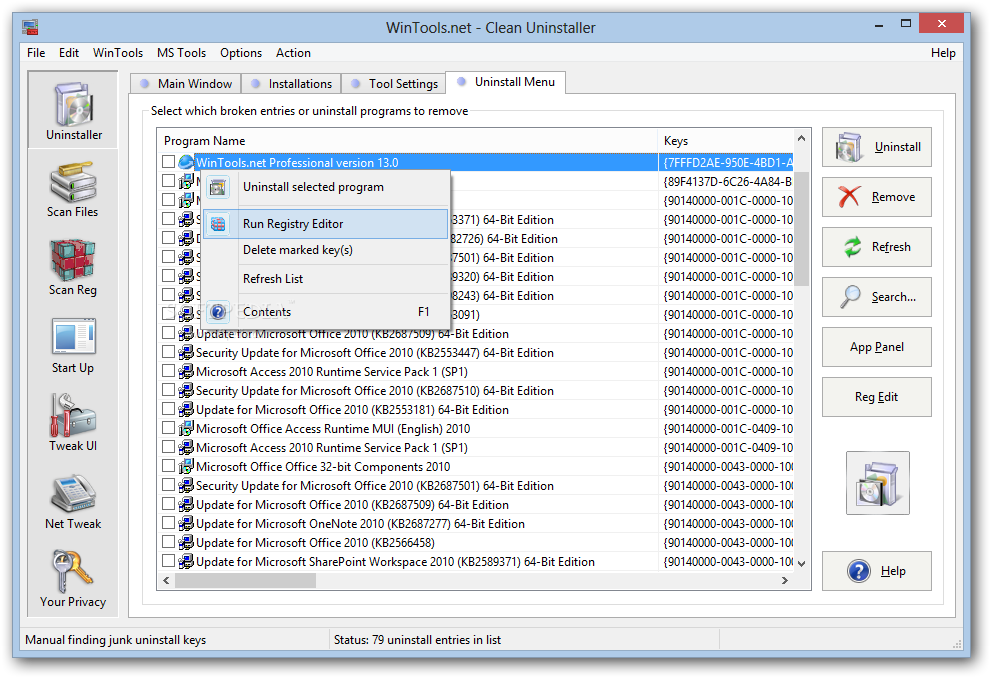Screen dimensions: 991x678
Task: Switch to the Main Window tab
Action: click(x=187, y=83)
